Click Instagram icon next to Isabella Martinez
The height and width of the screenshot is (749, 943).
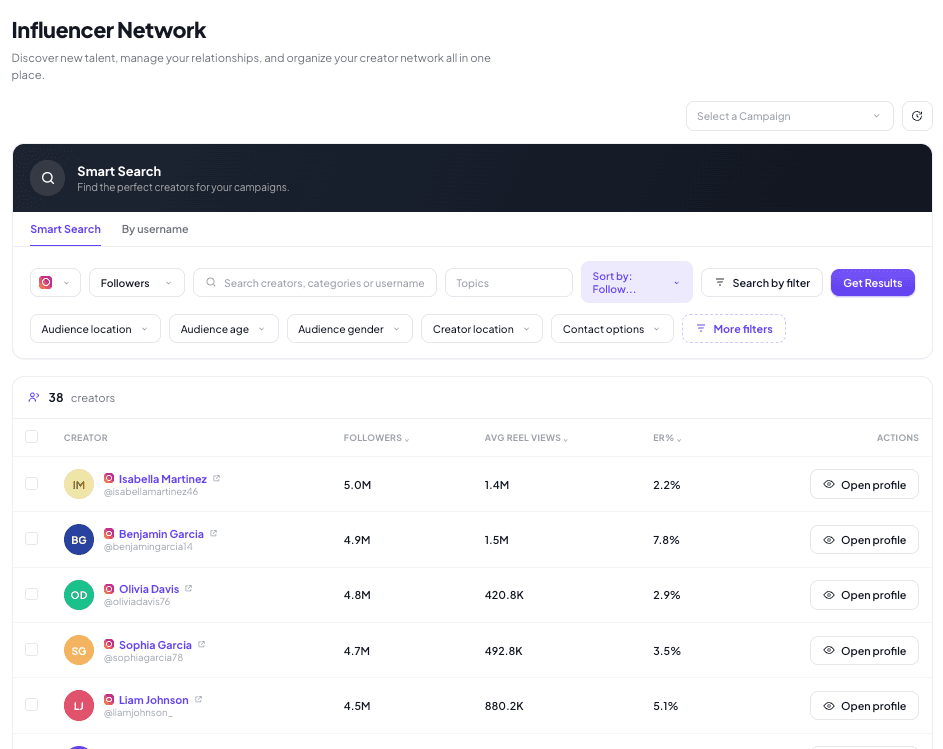pos(109,478)
